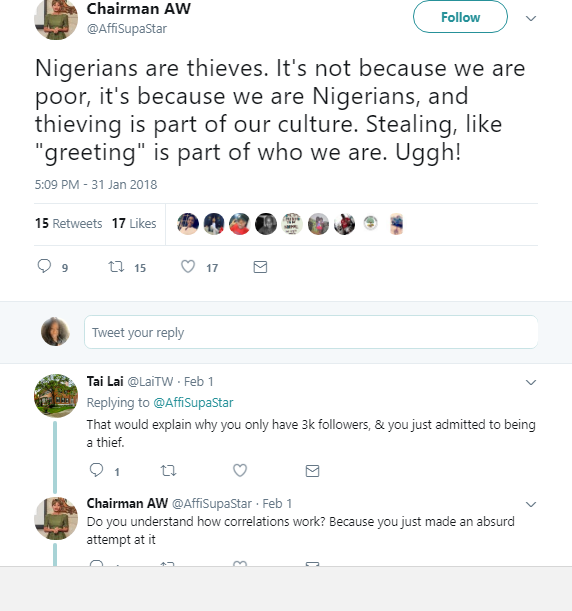Image resolution: width=572 pixels, height=611 pixels.
Task: Open Tai Lai's profile picture
Action: click(56, 396)
